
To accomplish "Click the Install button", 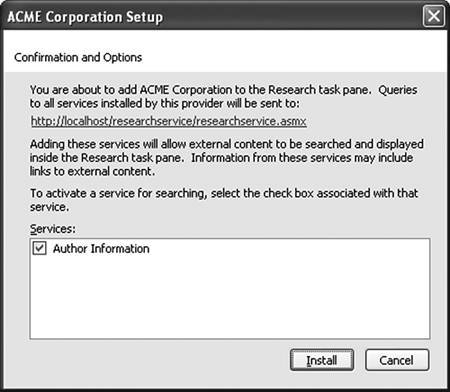I will (322, 360).
